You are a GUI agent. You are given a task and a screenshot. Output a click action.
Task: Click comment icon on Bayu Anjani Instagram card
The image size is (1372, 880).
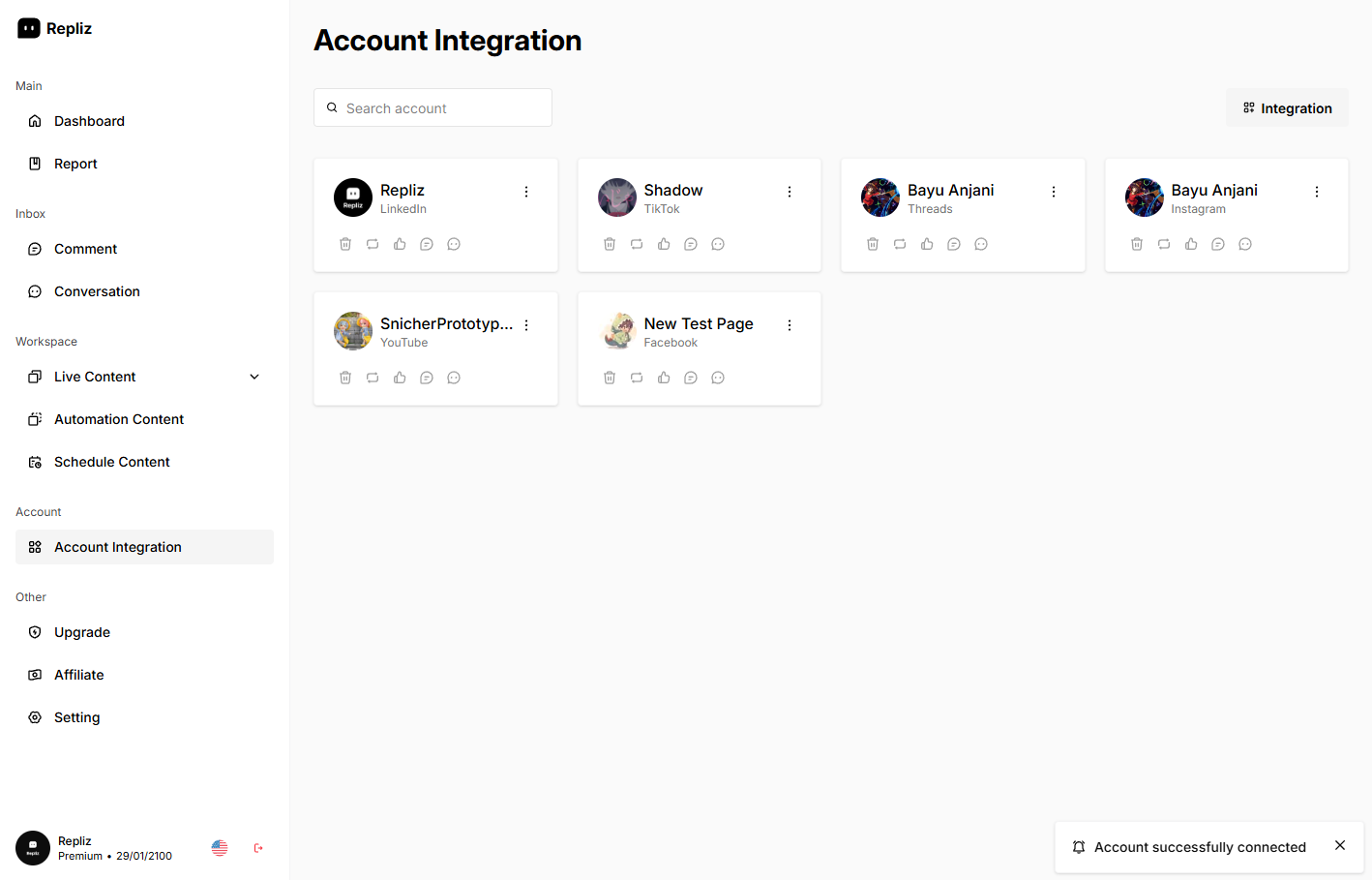click(x=1218, y=244)
